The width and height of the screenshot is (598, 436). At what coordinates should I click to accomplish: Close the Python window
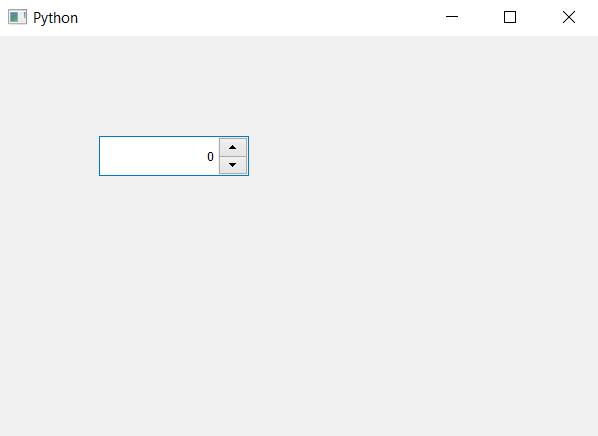(569, 17)
